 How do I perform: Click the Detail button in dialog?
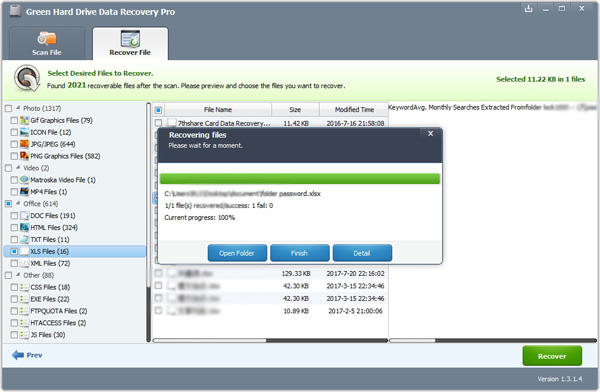[x=362, y=253]
